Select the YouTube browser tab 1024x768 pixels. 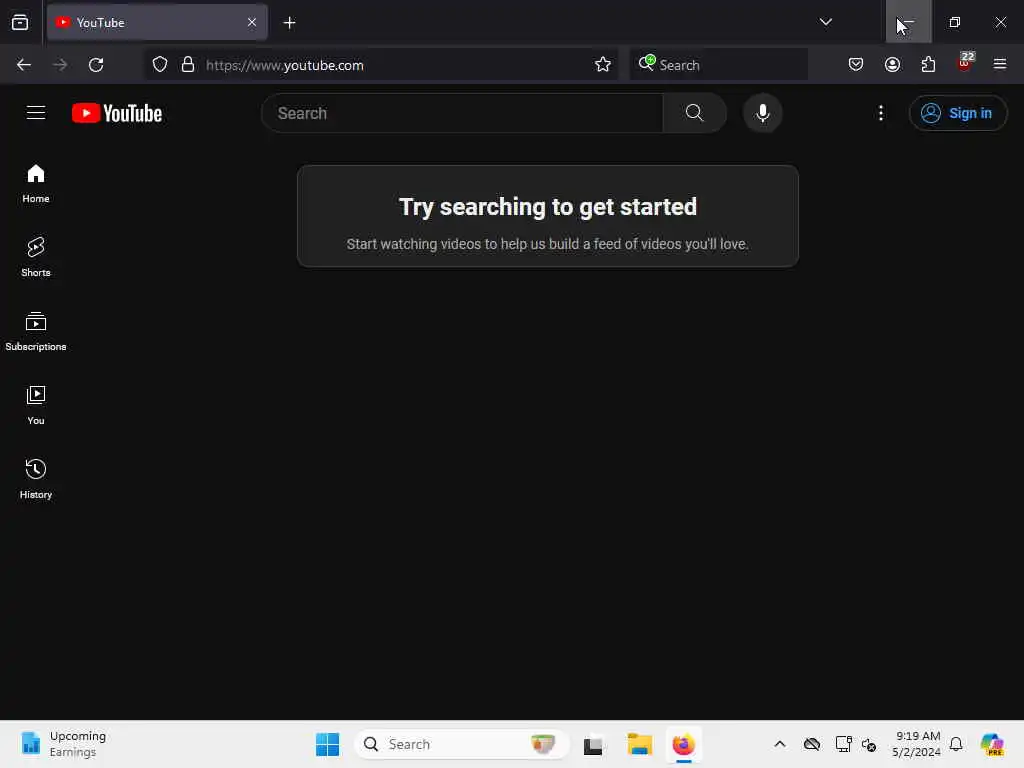(x=157, y=22)
